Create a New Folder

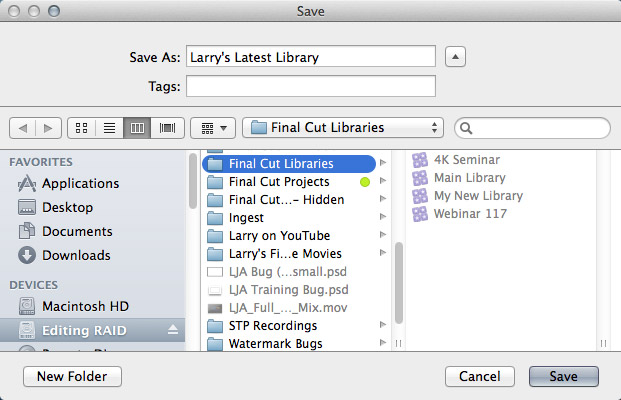(72, 376)
